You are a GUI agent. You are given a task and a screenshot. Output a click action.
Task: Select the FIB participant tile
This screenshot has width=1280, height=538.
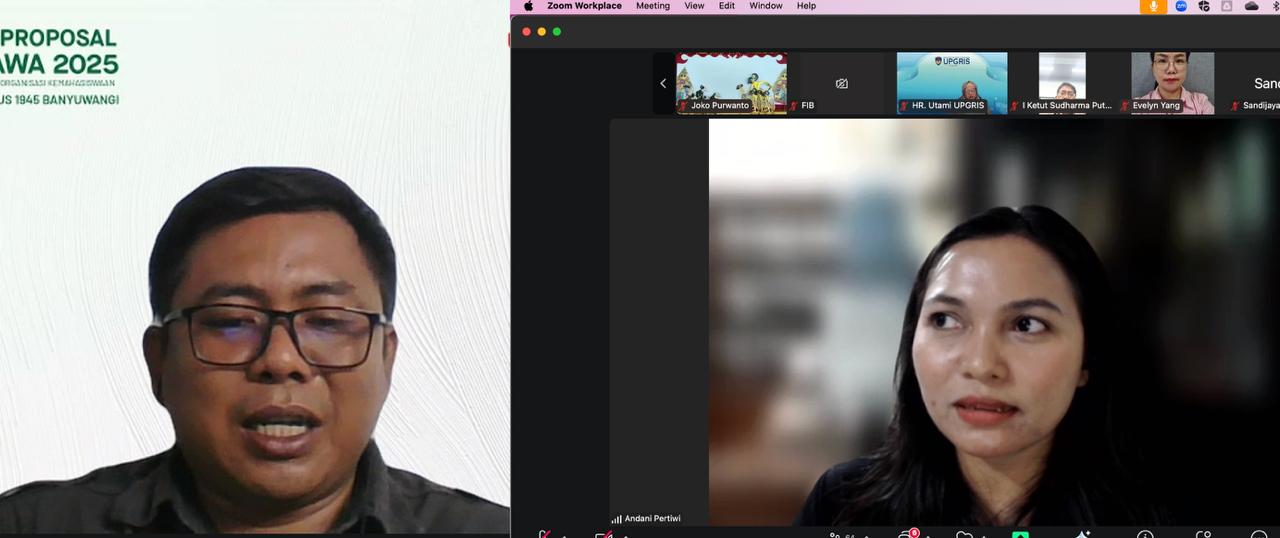coord(841,83)
